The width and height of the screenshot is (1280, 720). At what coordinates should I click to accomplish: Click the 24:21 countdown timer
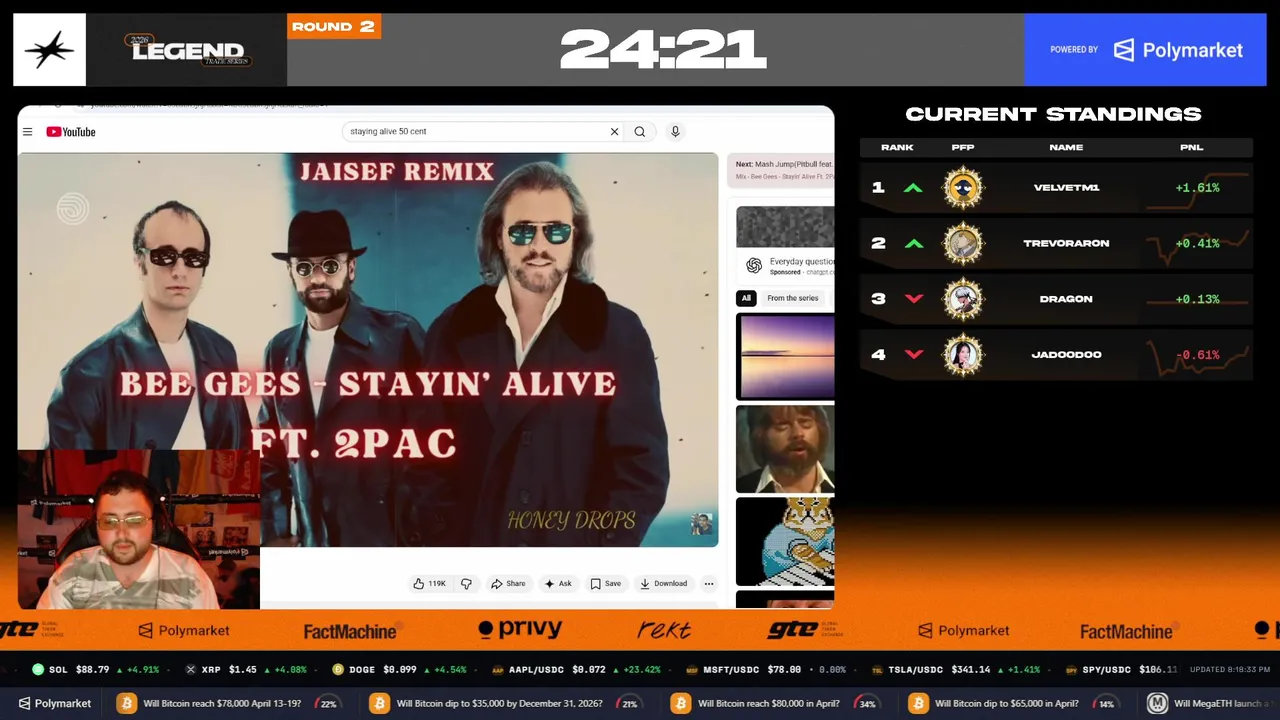point(662,50)
